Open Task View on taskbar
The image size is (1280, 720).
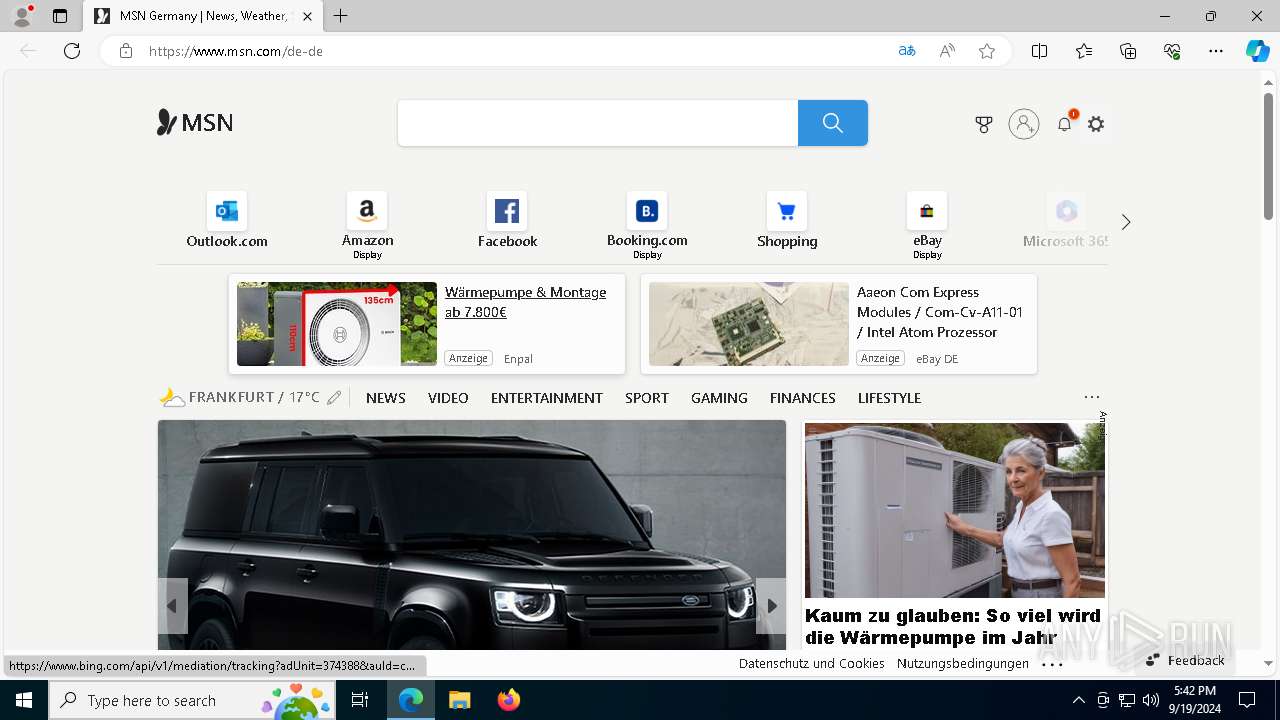(360, 700)
